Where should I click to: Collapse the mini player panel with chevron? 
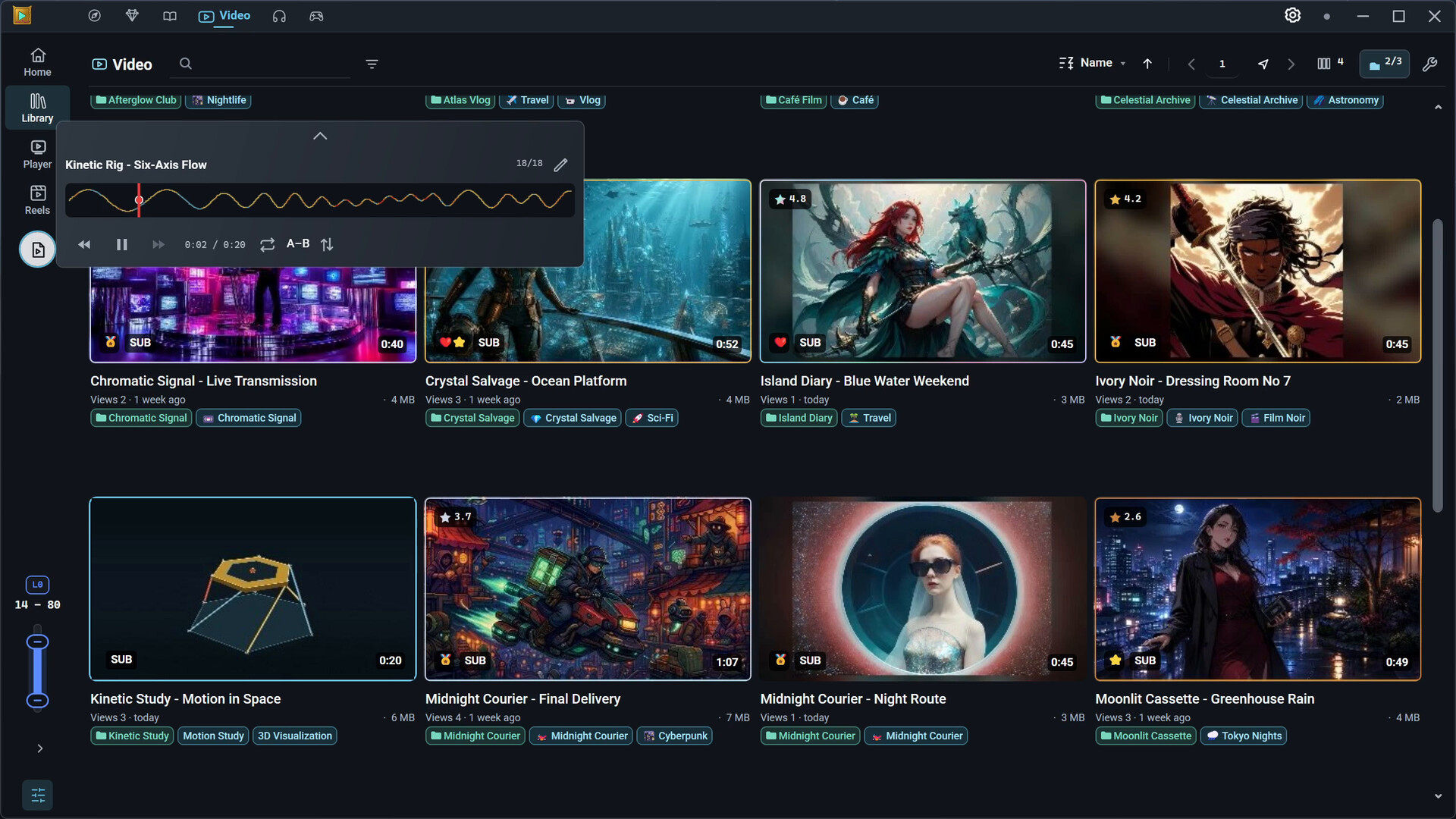(320, 136)
